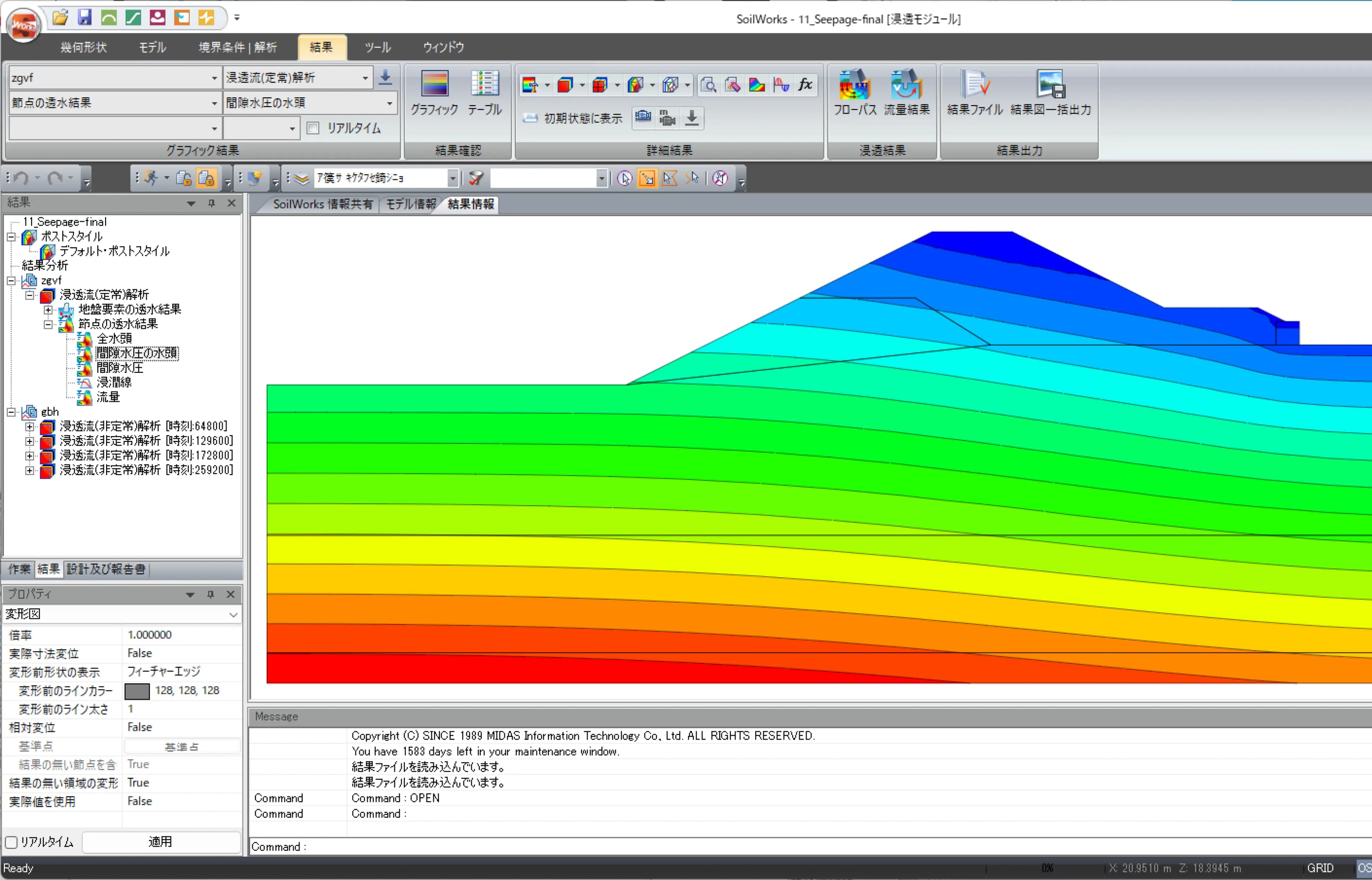This screenshot has height=880, width=1372.
Task: Expand 浸透流(非定常)解析 [時刻:64800] node
Action: coord(30,427)
